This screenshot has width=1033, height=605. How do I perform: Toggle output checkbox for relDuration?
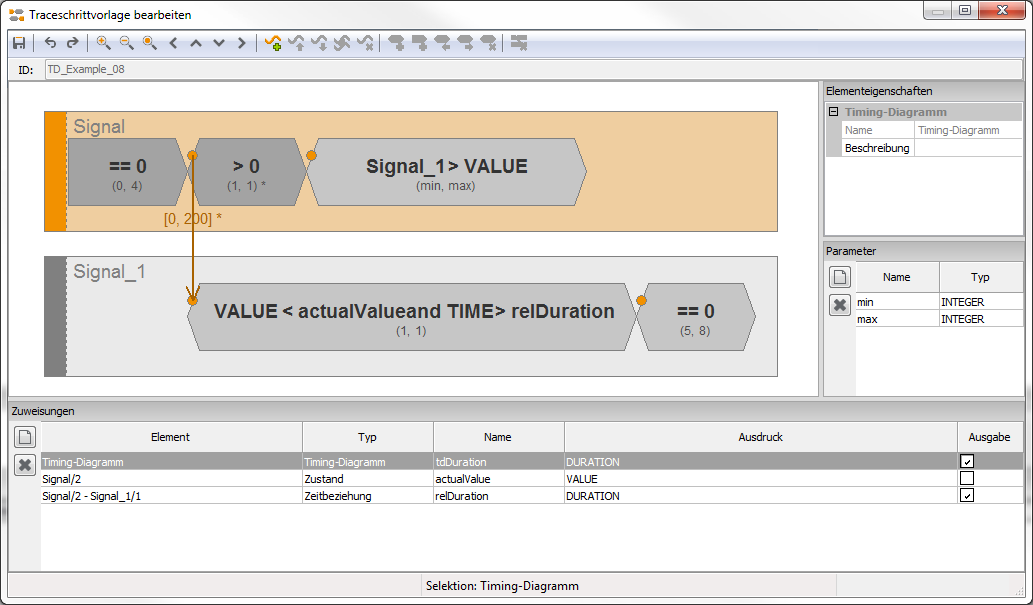967,496
